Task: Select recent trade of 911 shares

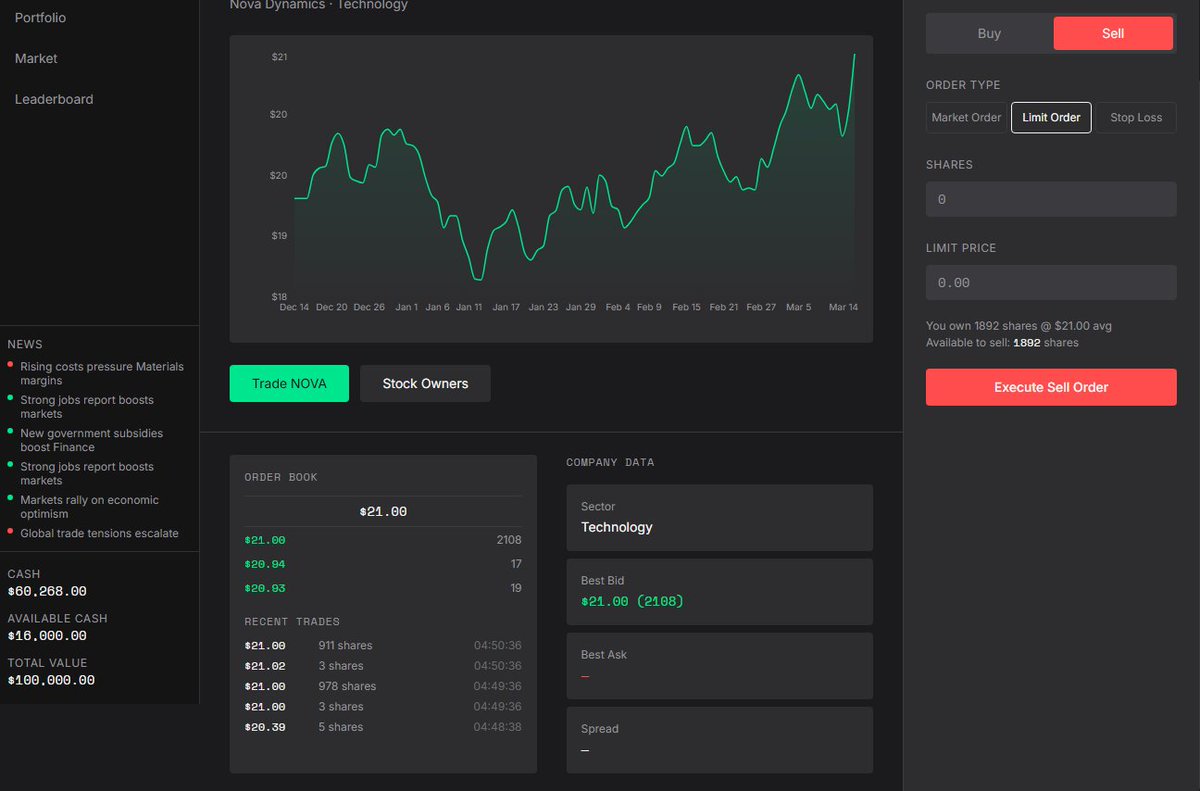Action: [383, 645]
